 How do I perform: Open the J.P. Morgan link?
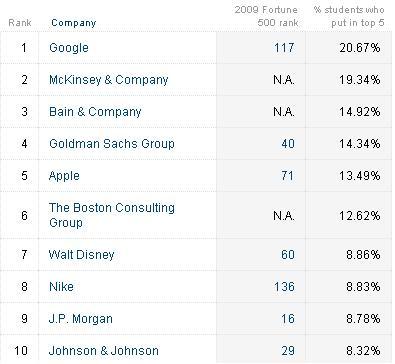point(81,319)
